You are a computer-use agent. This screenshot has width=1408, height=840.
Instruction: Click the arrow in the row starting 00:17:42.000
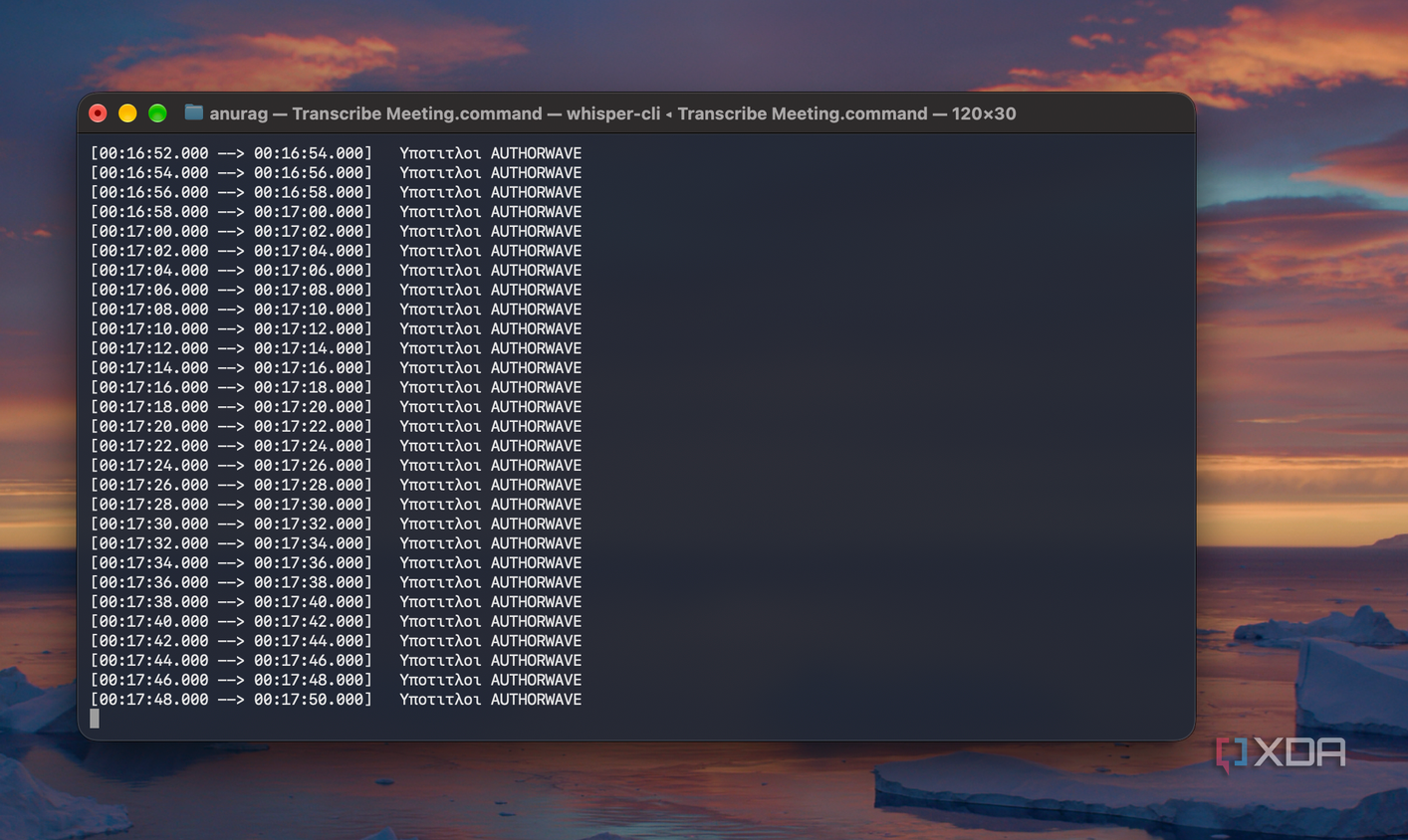(231, 641)
